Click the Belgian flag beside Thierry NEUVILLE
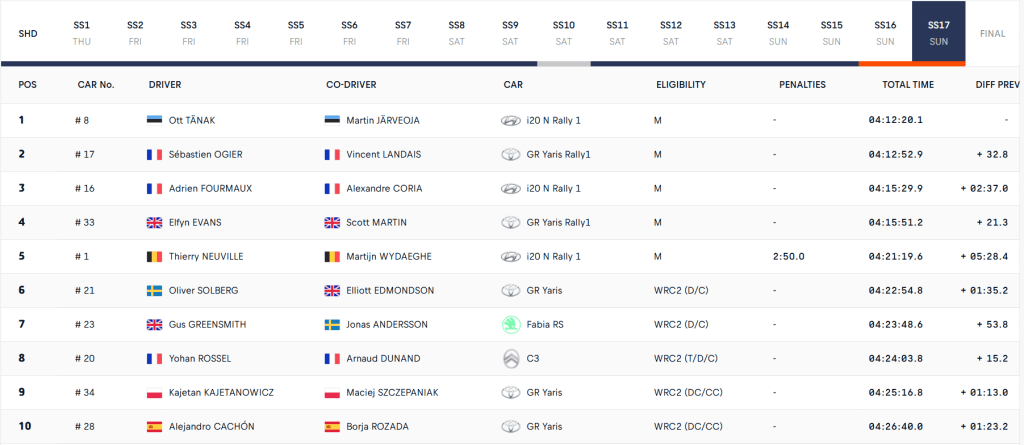1024x445 pixels. point(154,256)
